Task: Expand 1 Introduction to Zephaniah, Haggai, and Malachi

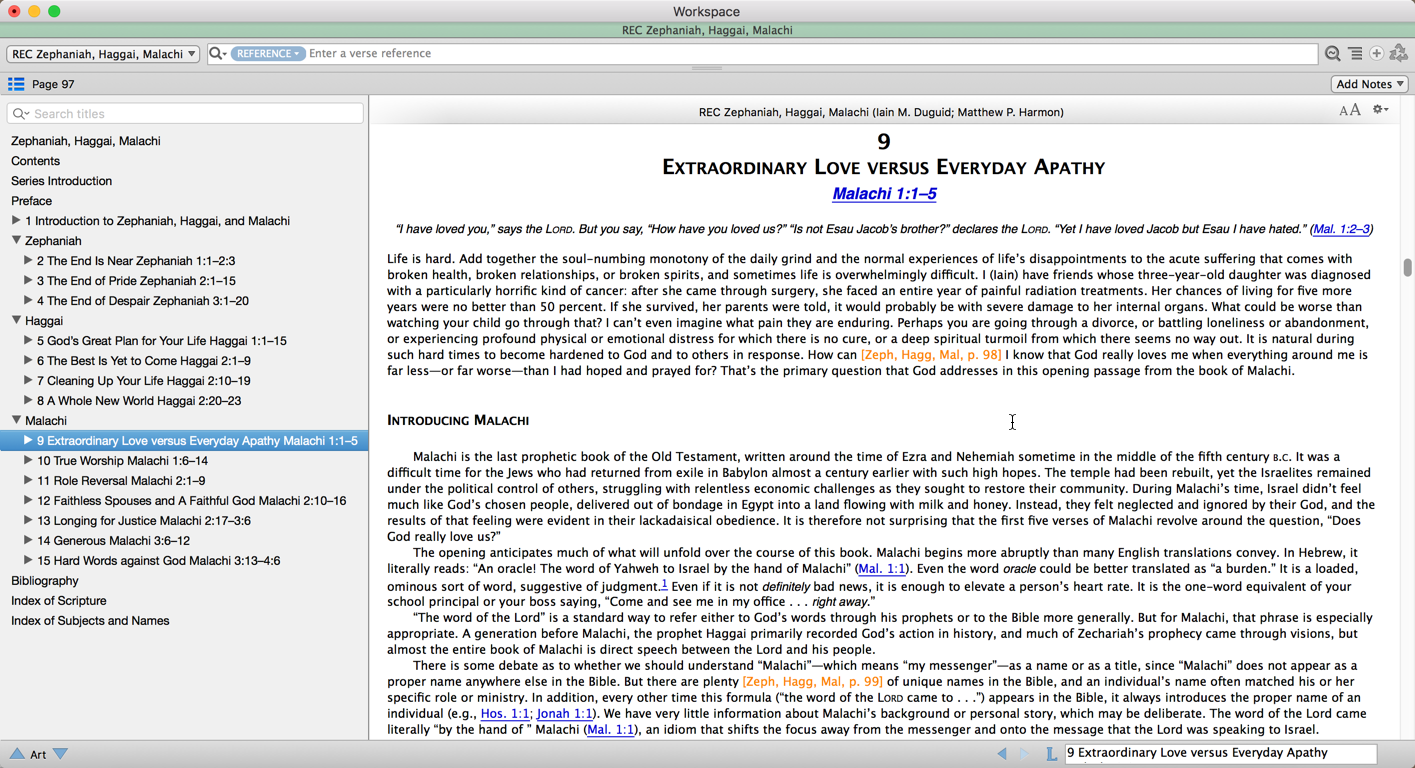Action: [16, 221]
